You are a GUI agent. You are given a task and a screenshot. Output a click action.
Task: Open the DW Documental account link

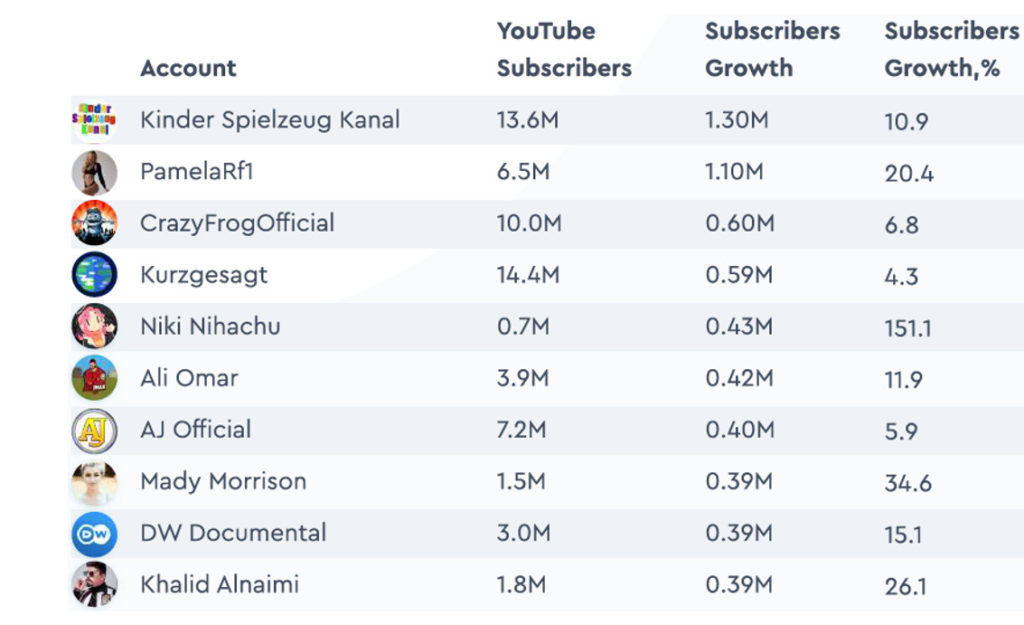point(233,533)
